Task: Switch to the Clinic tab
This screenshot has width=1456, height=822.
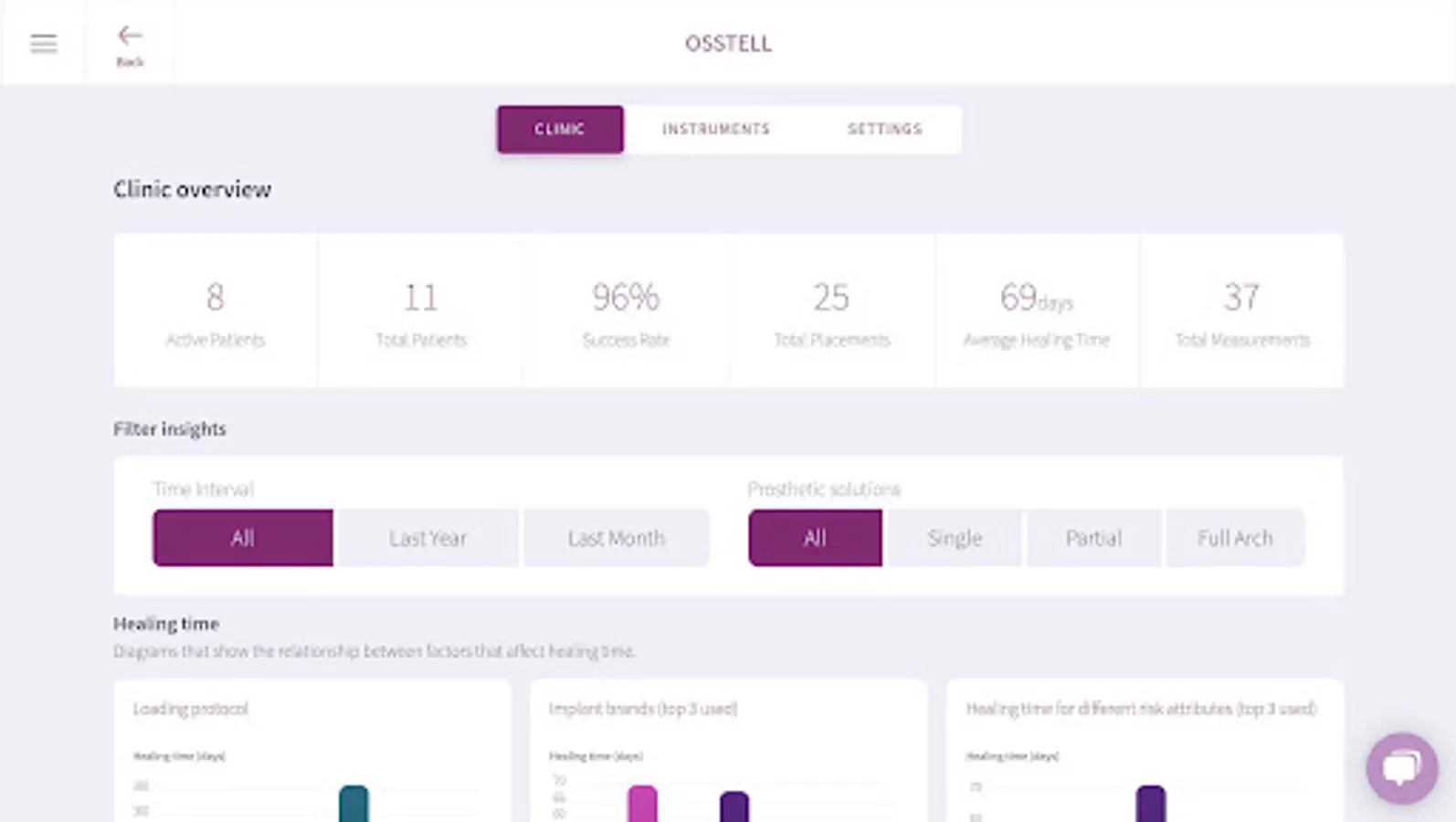Action: point(560,129)
